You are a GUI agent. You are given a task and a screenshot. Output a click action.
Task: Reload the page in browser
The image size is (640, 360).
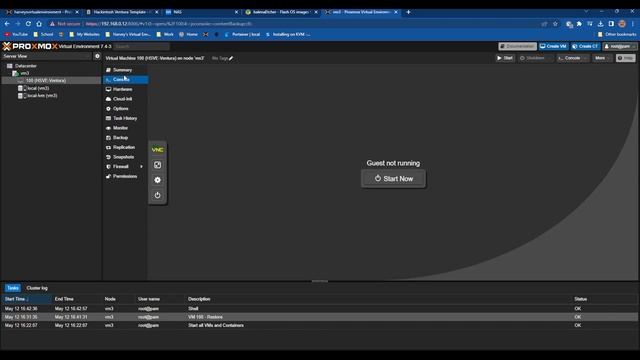click(x=28, y=24)
